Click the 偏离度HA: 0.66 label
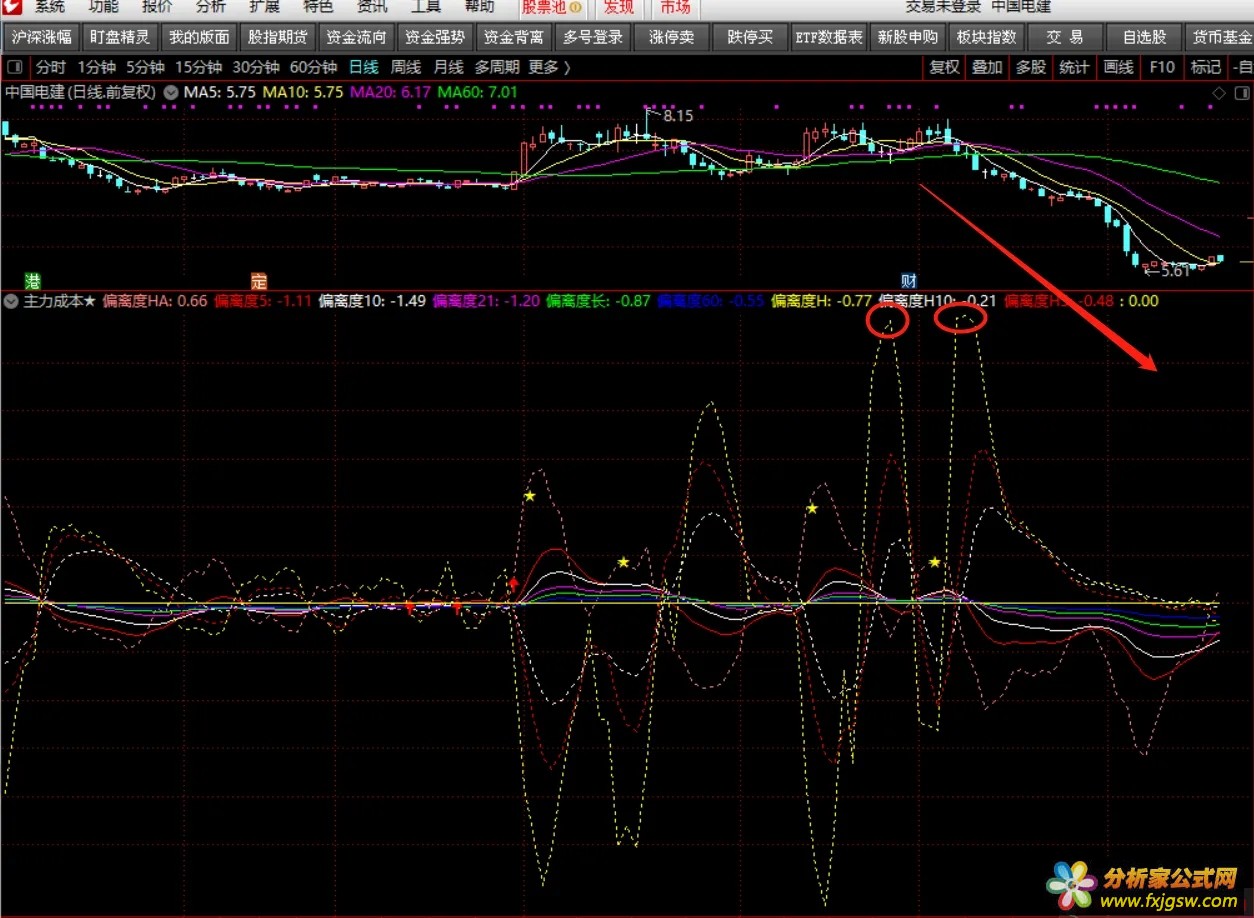This screenshot has width=1254, height=918. 155,300
